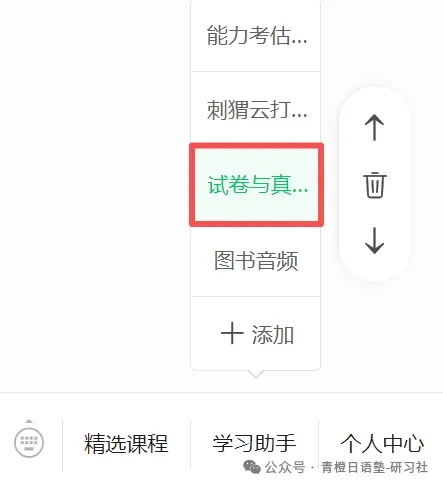Click the small arrow above keyboard icon
This screenshot has width=443, height=486.
click(29, 421)
